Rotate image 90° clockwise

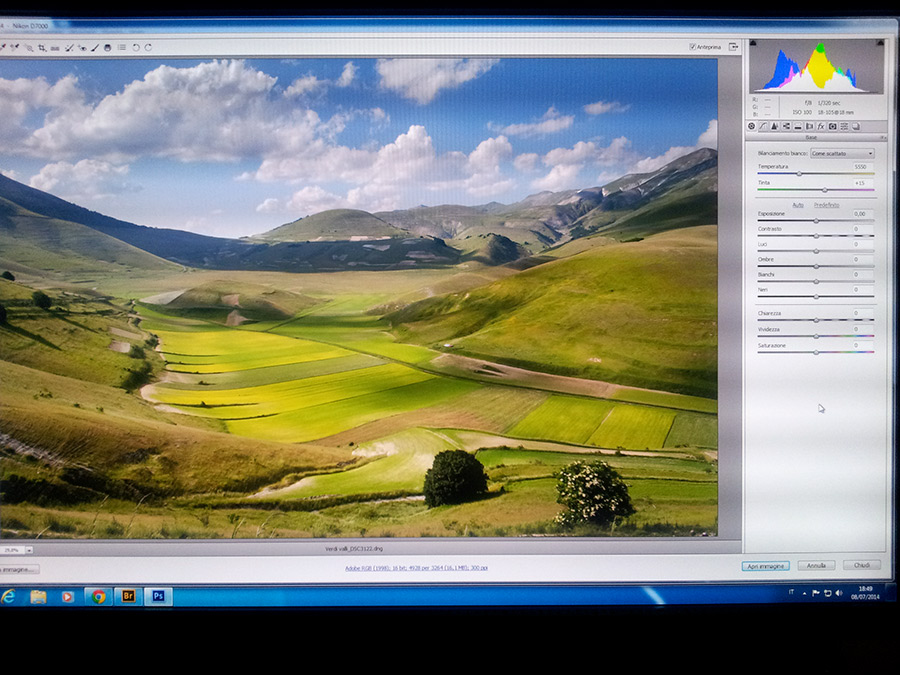148,48
